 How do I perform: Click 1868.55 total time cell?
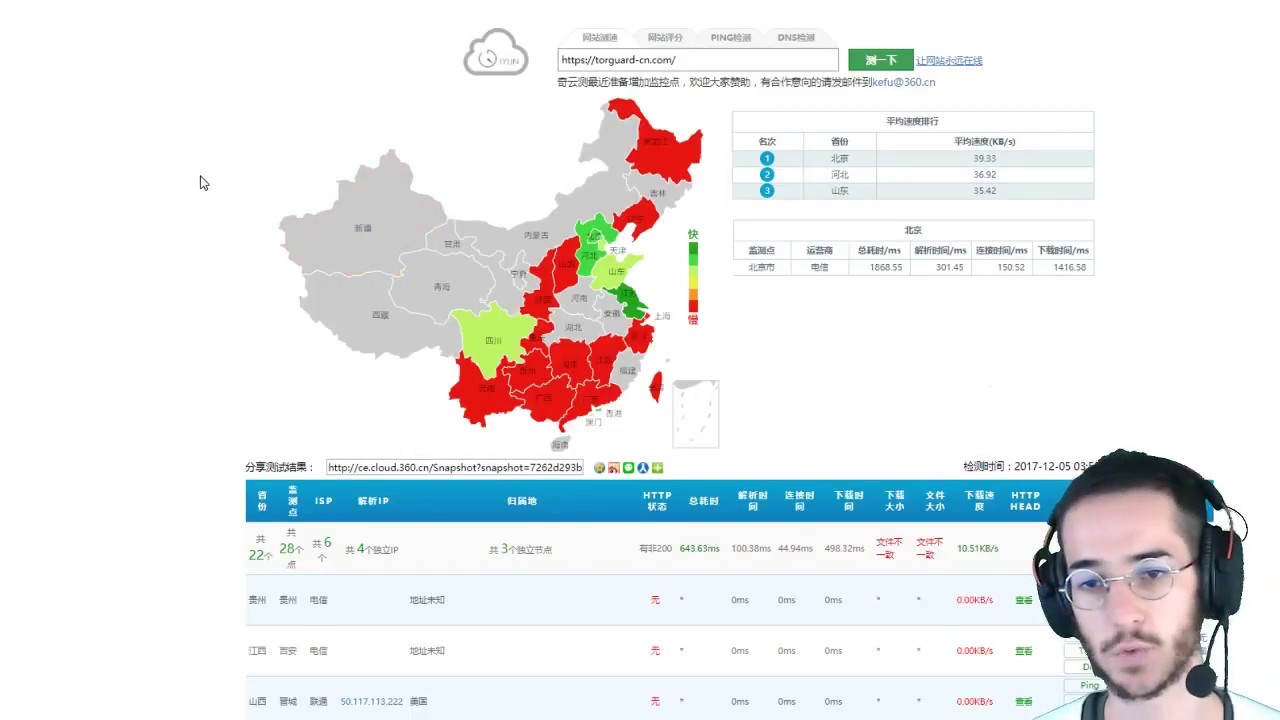886,267
